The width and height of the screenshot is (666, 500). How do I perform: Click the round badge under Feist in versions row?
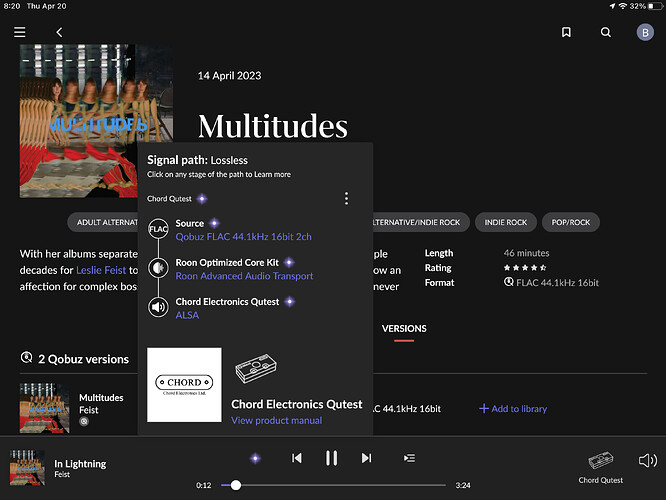[84, 421]
